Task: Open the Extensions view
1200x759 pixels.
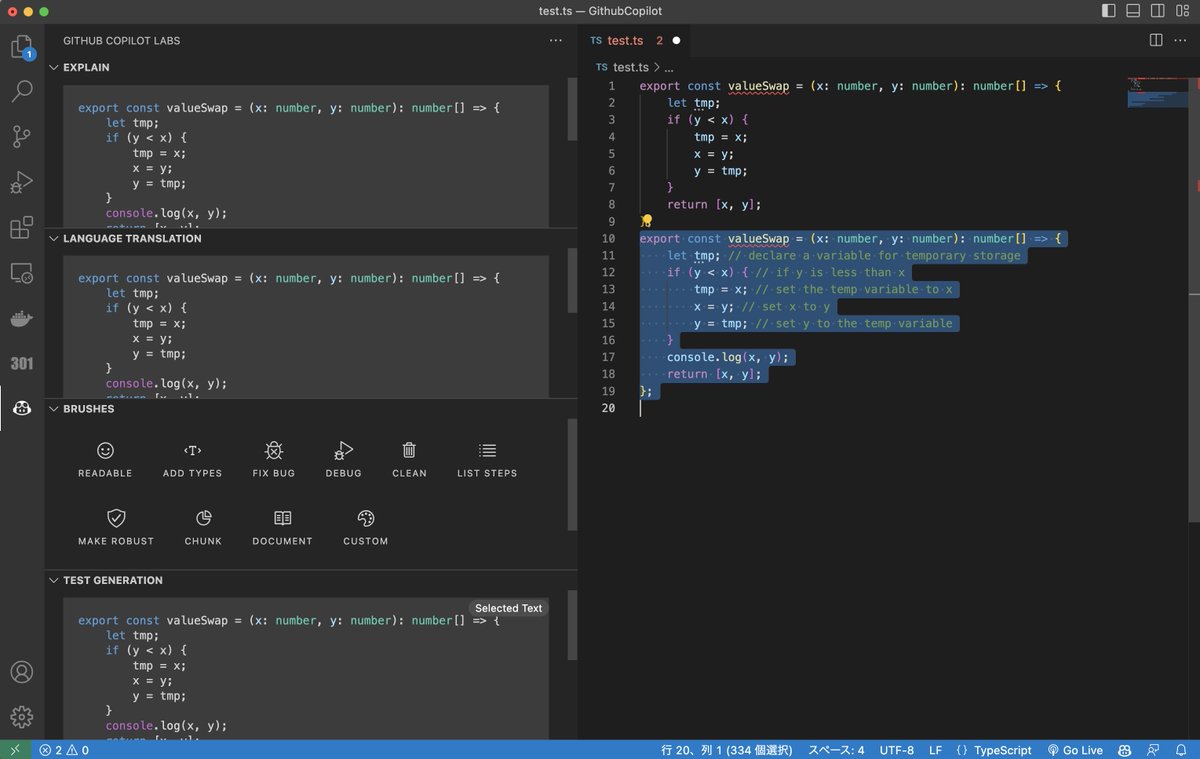Action: click(22, 227)
